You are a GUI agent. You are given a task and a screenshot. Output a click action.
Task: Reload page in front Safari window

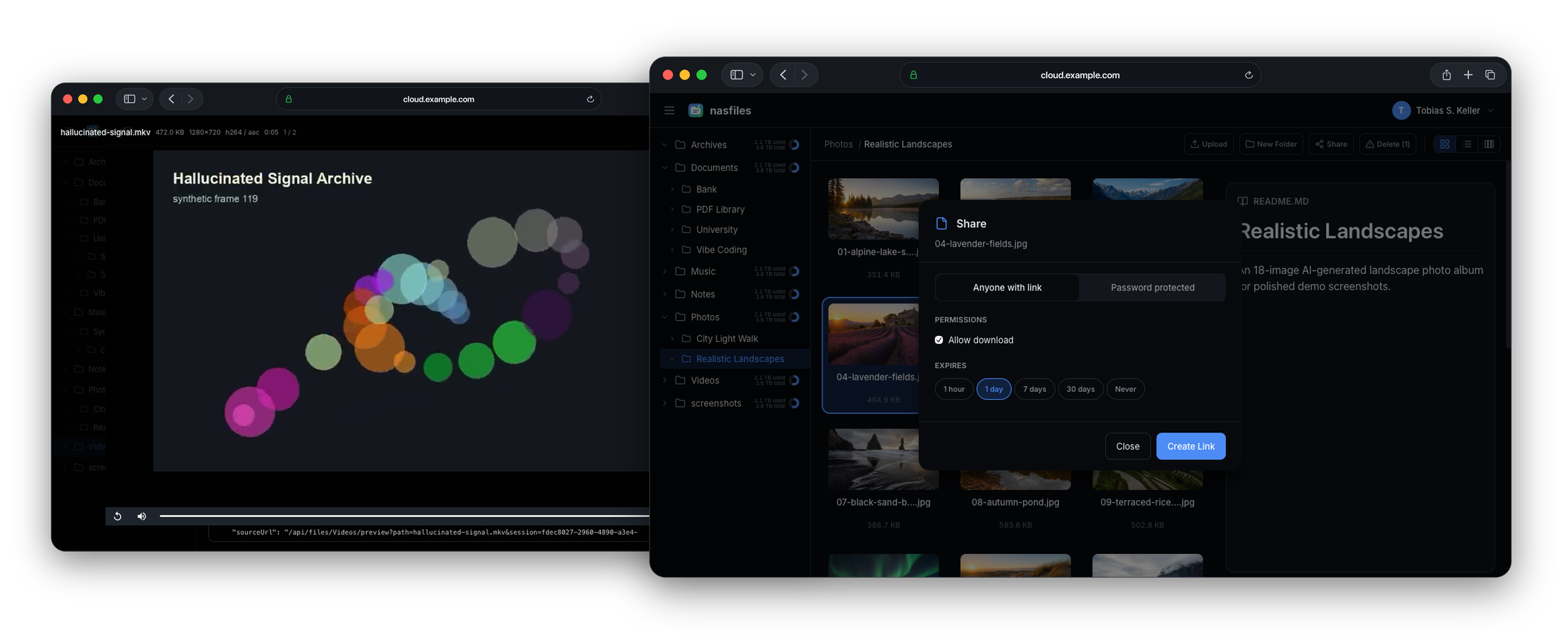(1248, 75)
